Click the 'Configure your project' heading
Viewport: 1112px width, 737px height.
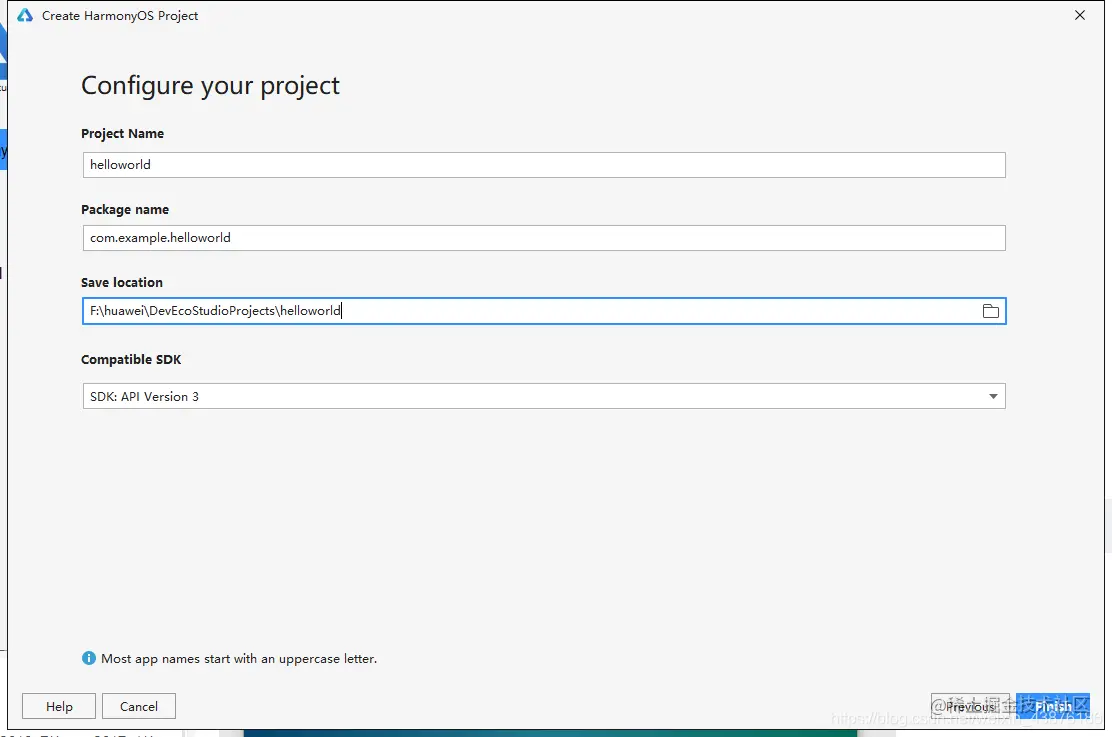click(210, 86)
